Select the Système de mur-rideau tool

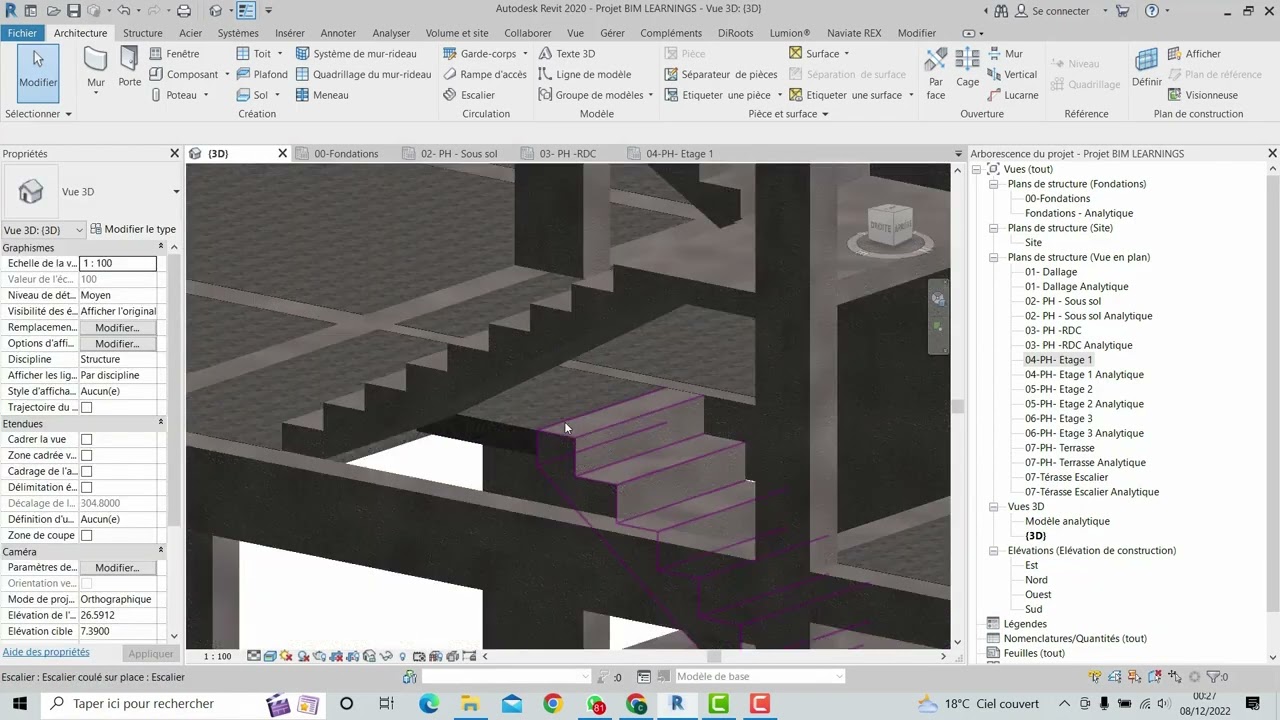[x=356, y=53]
